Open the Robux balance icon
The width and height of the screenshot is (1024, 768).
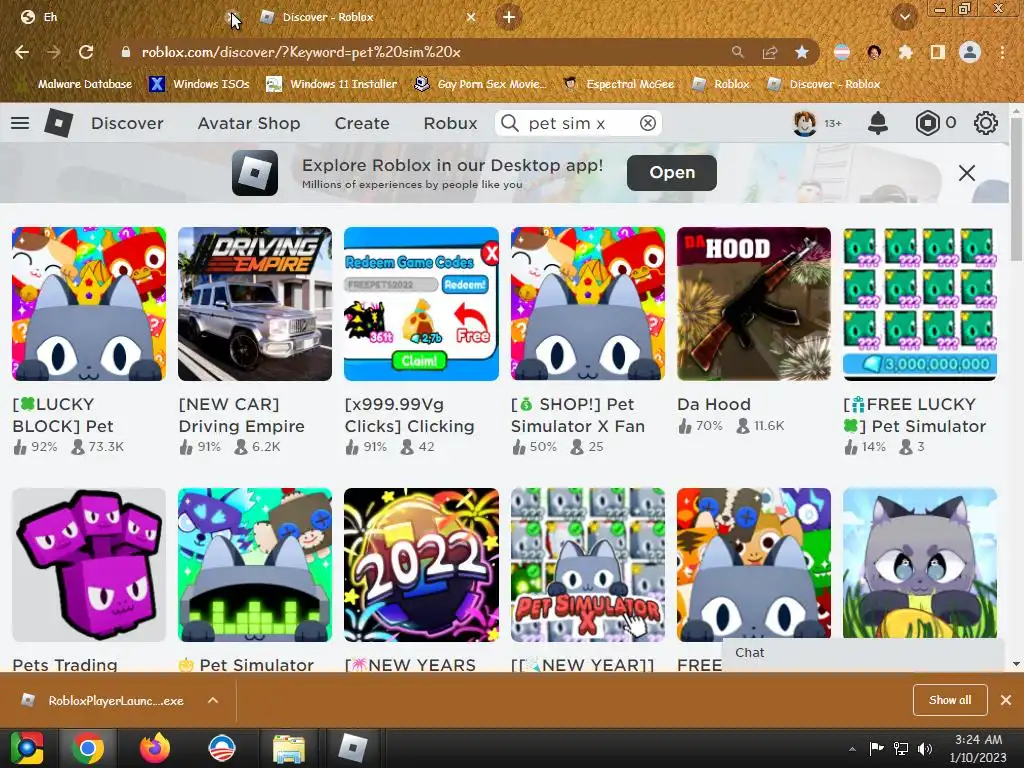click(927, 123)
